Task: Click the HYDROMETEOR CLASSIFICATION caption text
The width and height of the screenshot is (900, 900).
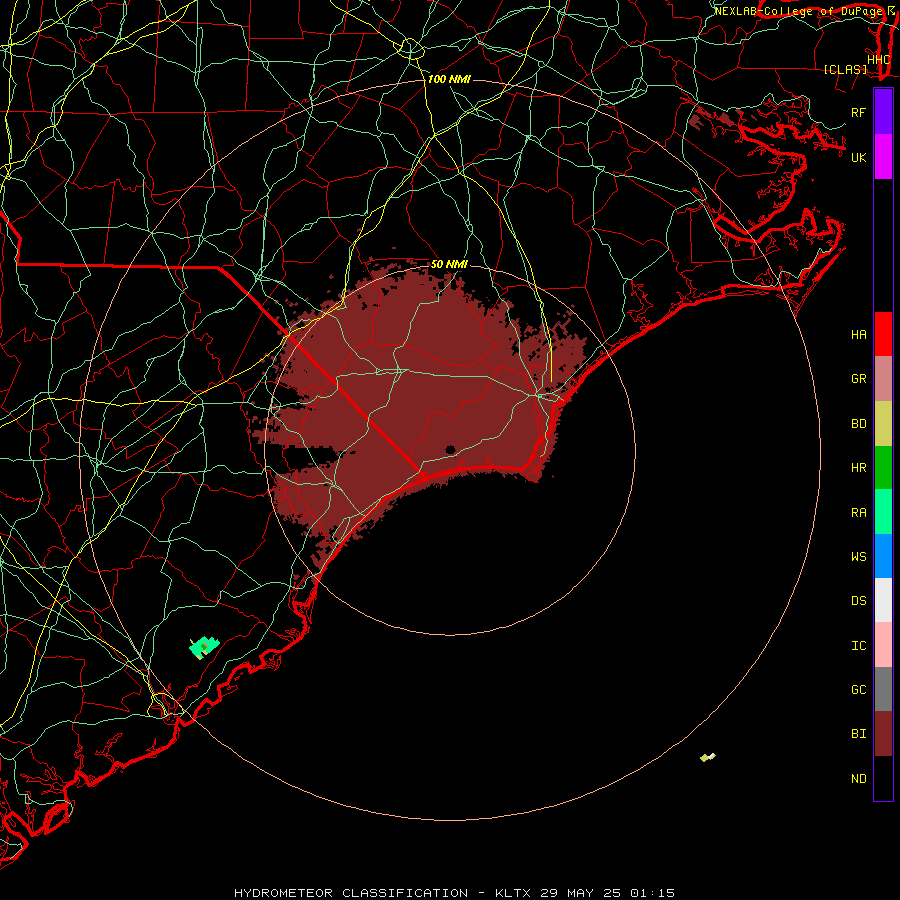Action: pyautogui.click(x=351, y=893)
